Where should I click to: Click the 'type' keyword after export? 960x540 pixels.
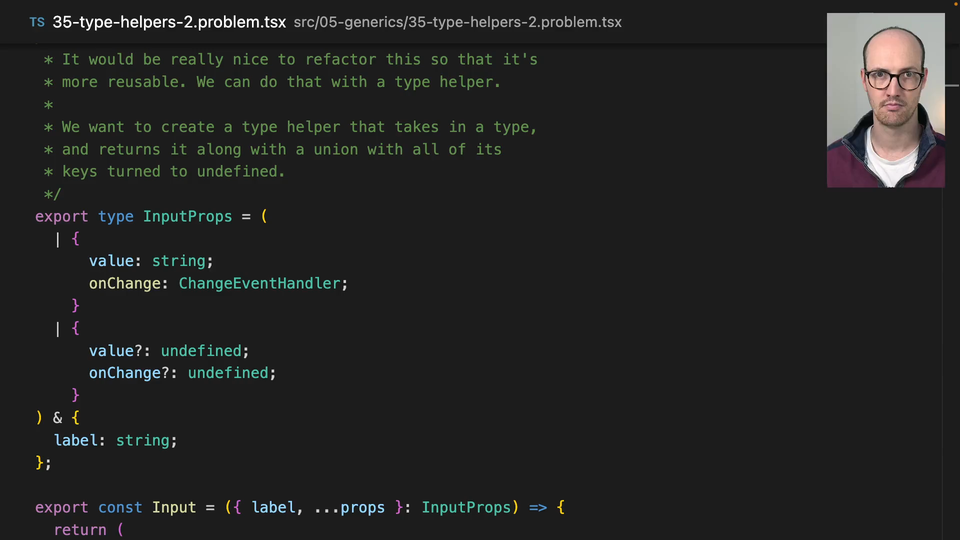[x=116, y=217]
